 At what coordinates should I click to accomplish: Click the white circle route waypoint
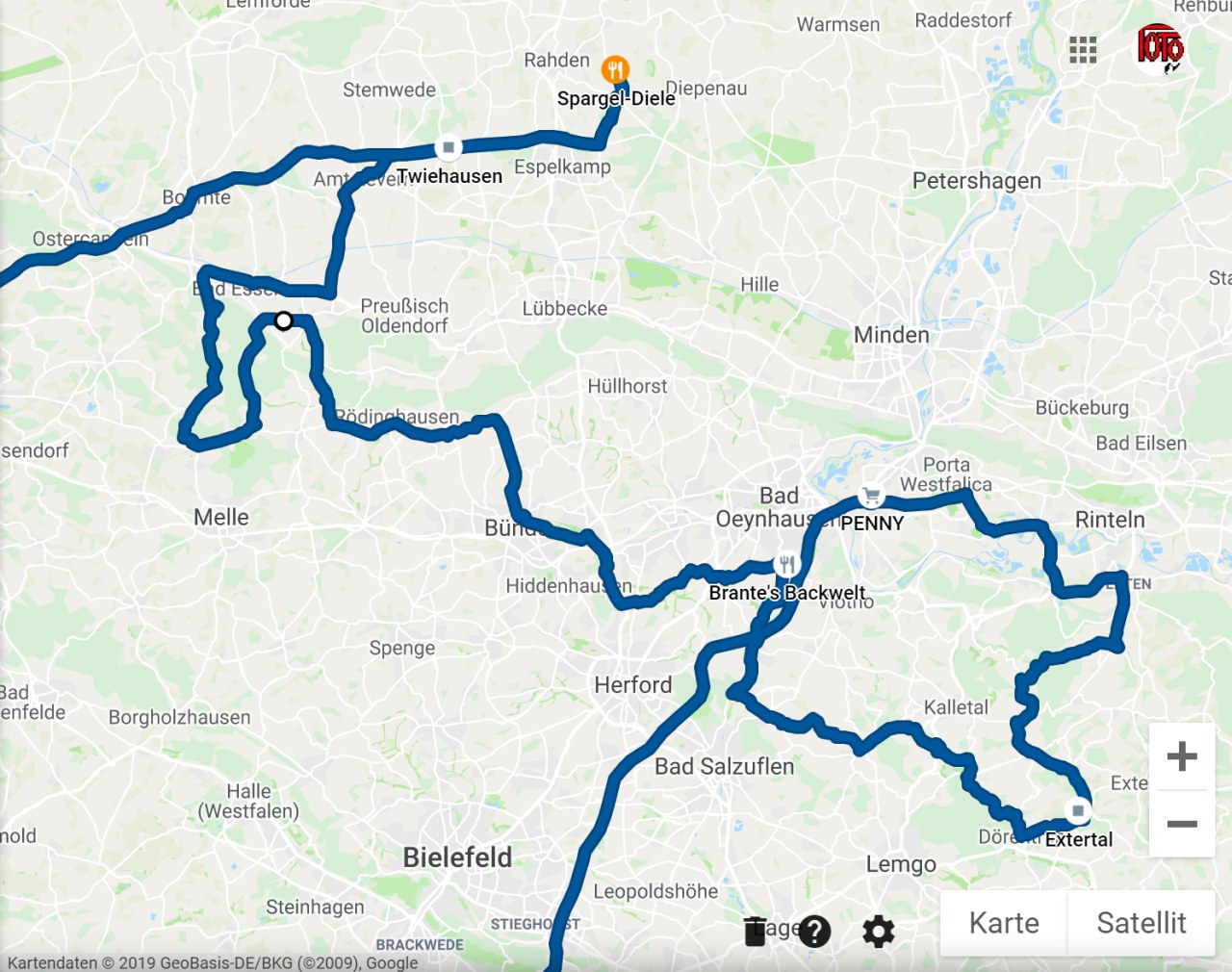click(283, 320)
